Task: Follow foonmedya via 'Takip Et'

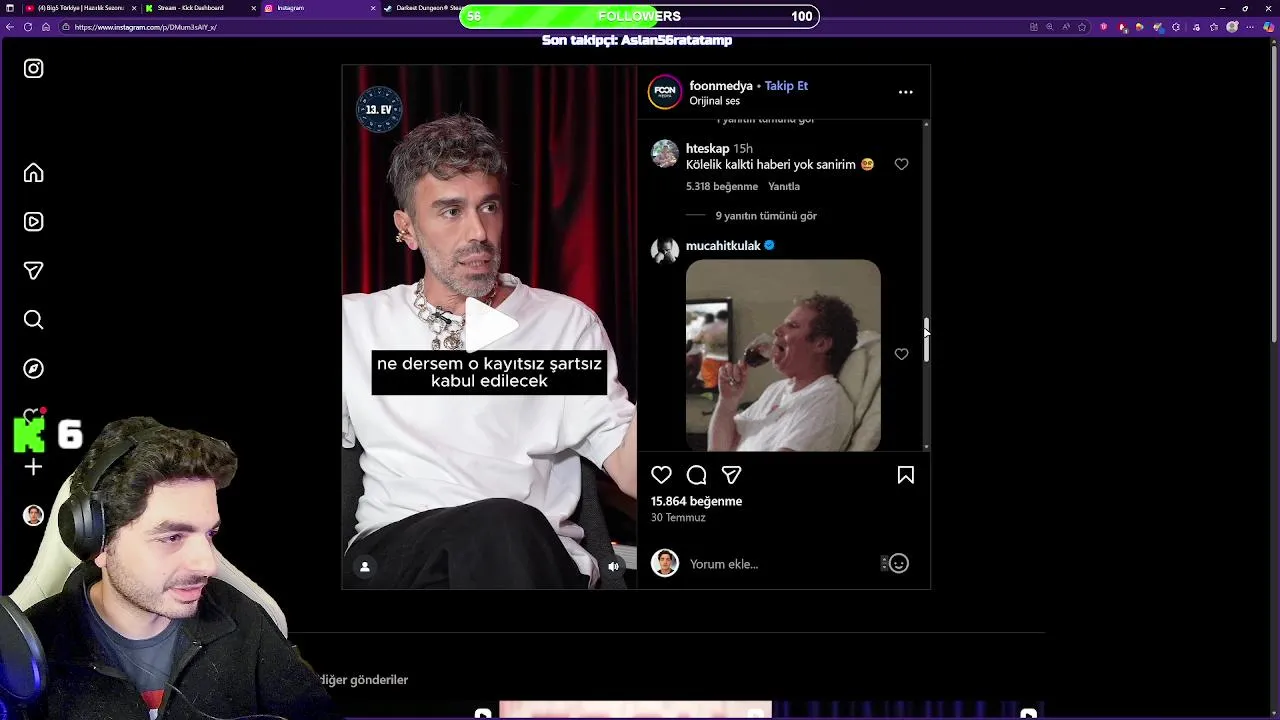Action: pyautogui.click(x=786, y=86)
